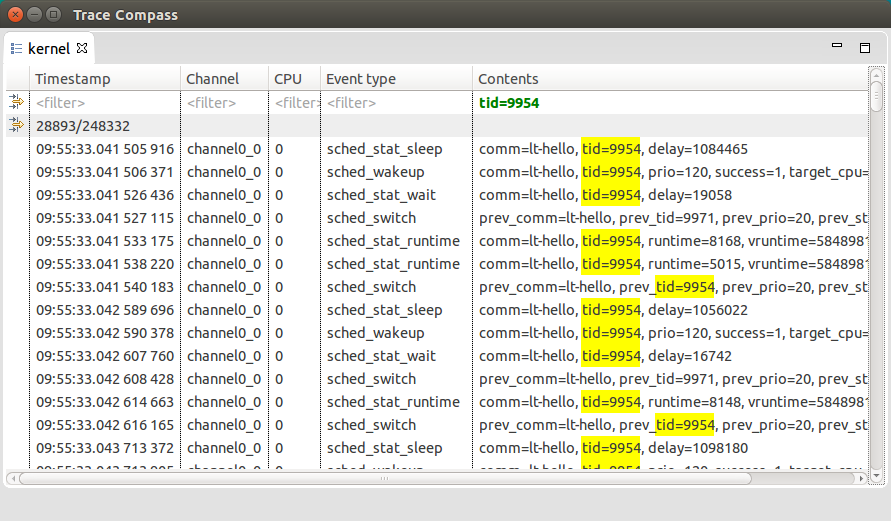Minimize the Trace Compass window
891x521 pixels.
click(x=35, y=15)
